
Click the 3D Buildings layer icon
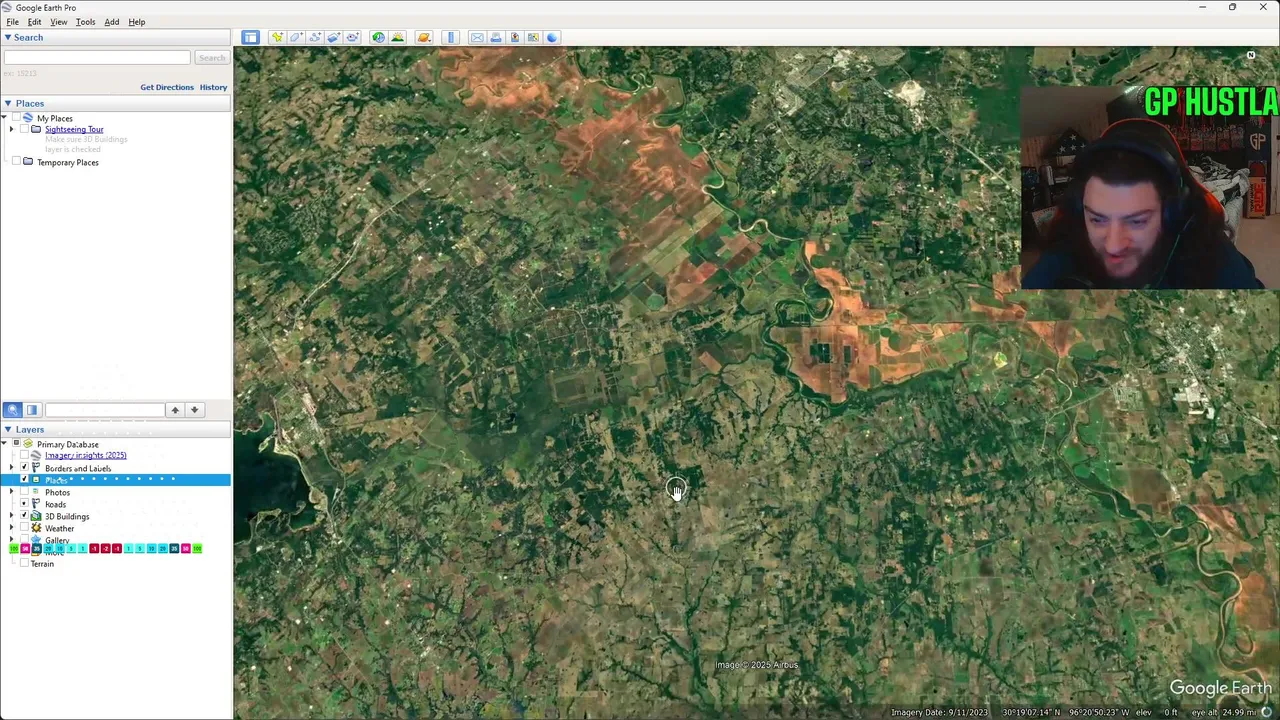[x=36, y=516]
